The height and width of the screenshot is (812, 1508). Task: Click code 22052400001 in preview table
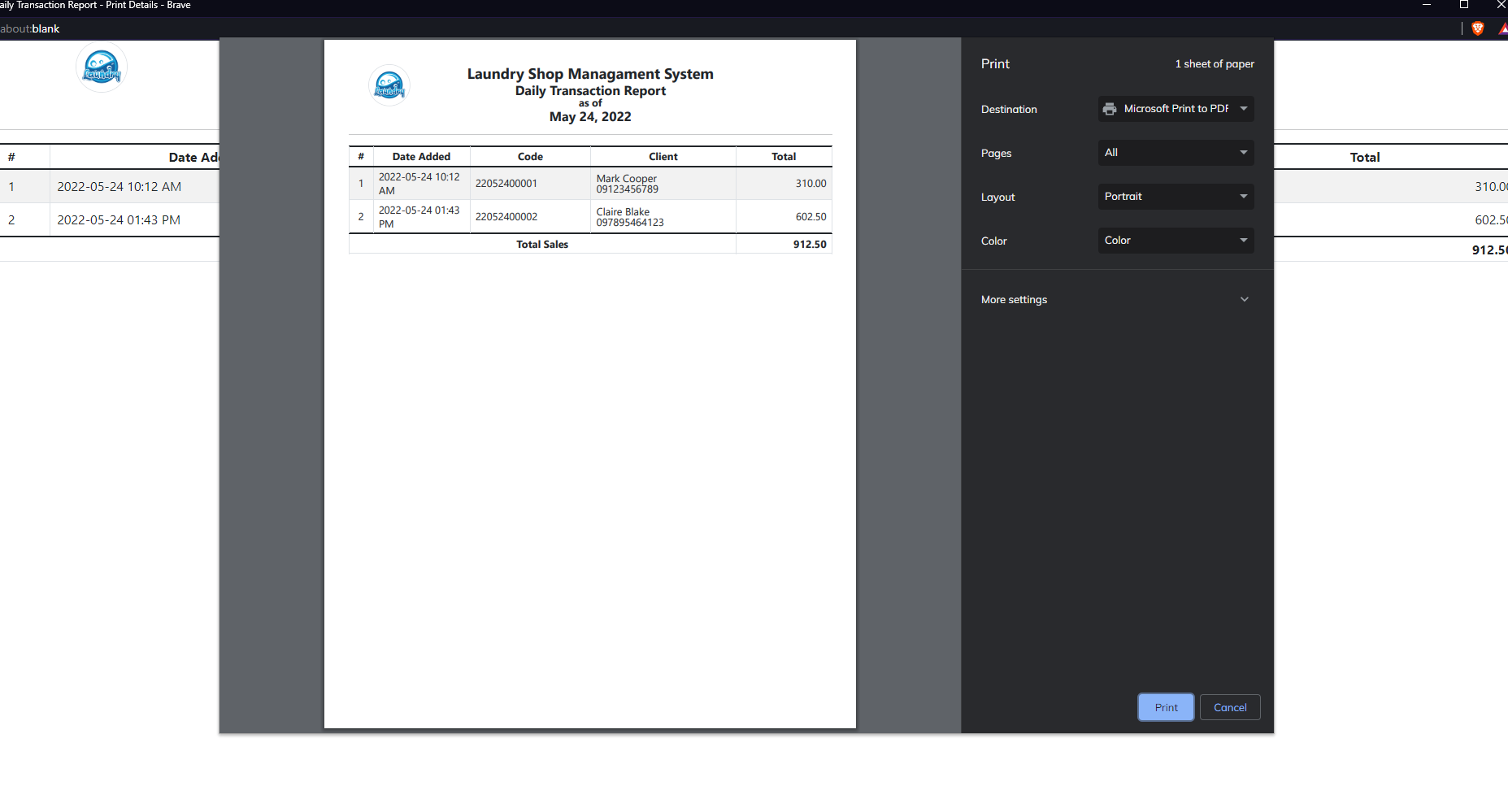pyautogui.click(x=506, y=184)
